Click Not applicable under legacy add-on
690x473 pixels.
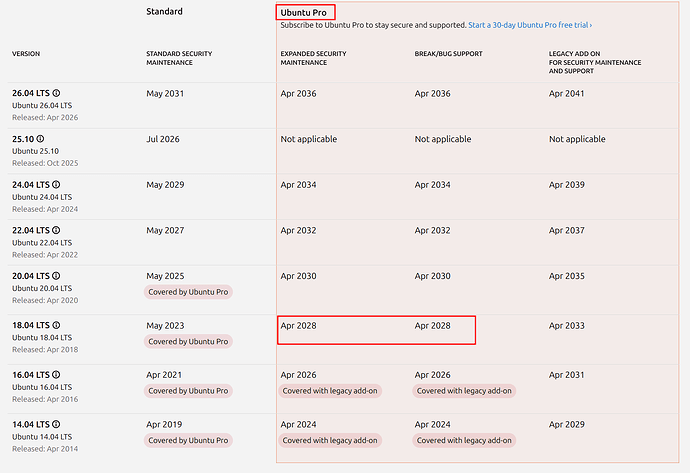[x=577, y=139]
